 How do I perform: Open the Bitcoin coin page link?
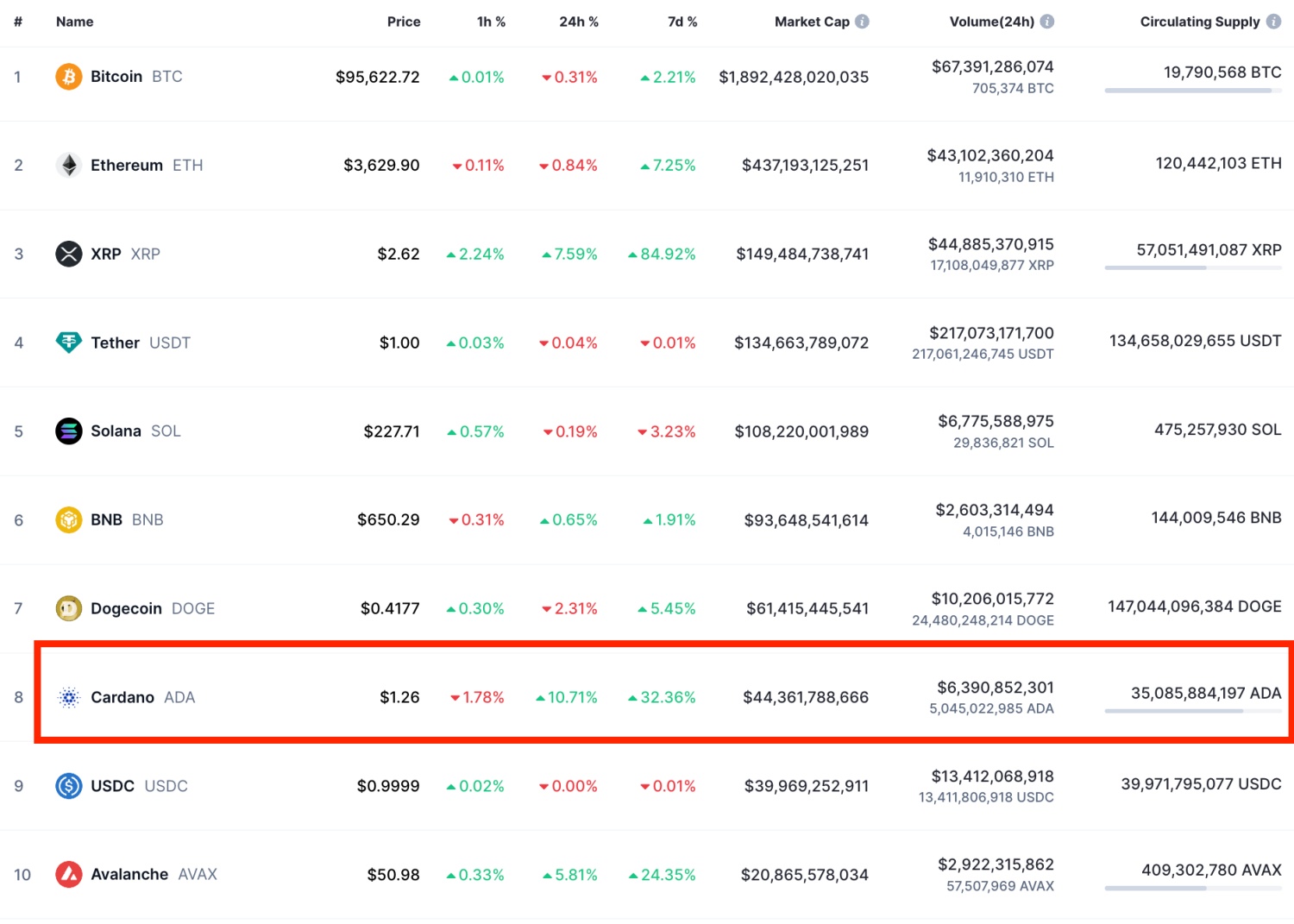click(116, 77)
